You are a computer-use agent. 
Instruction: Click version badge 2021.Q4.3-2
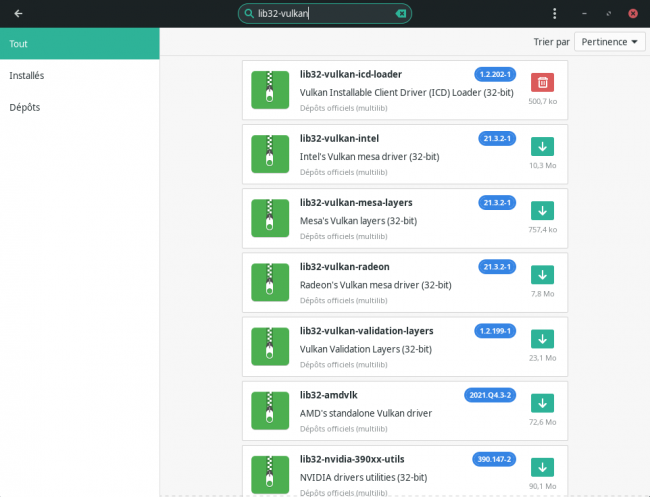[x=490, y=395]
